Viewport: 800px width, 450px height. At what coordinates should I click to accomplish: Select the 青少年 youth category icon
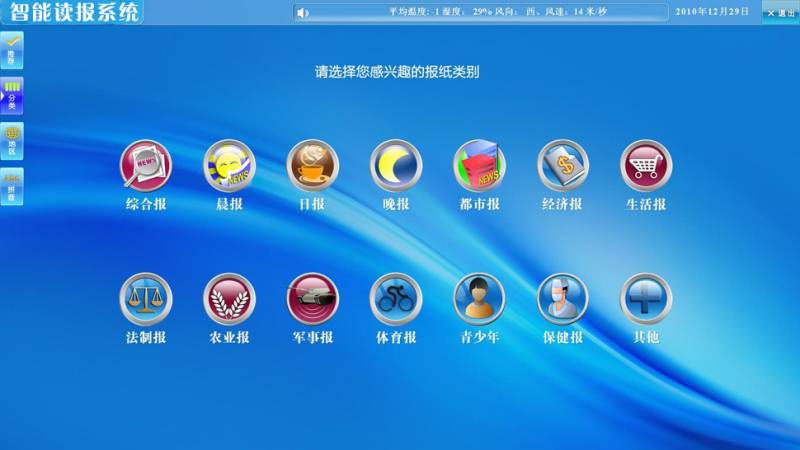pos(479,299)
